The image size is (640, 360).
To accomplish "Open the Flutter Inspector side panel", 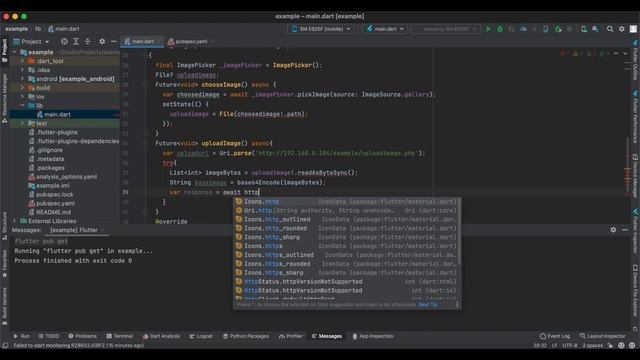I will [636, 231].
